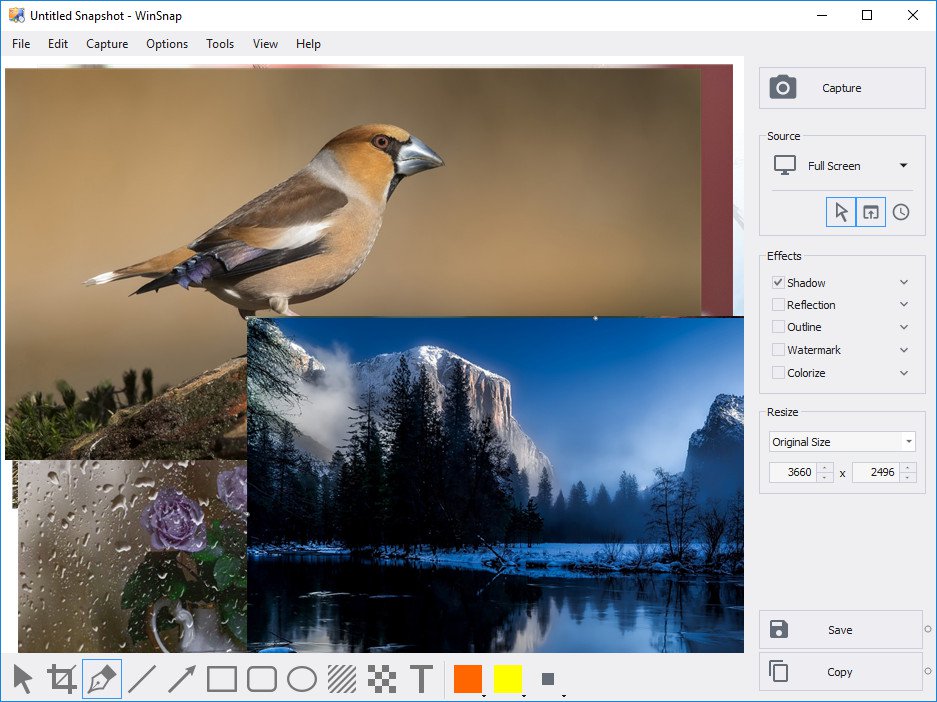Viewport: 937px width, 702px height.
Task: Open the Capture menu
Action: point(106,44)
